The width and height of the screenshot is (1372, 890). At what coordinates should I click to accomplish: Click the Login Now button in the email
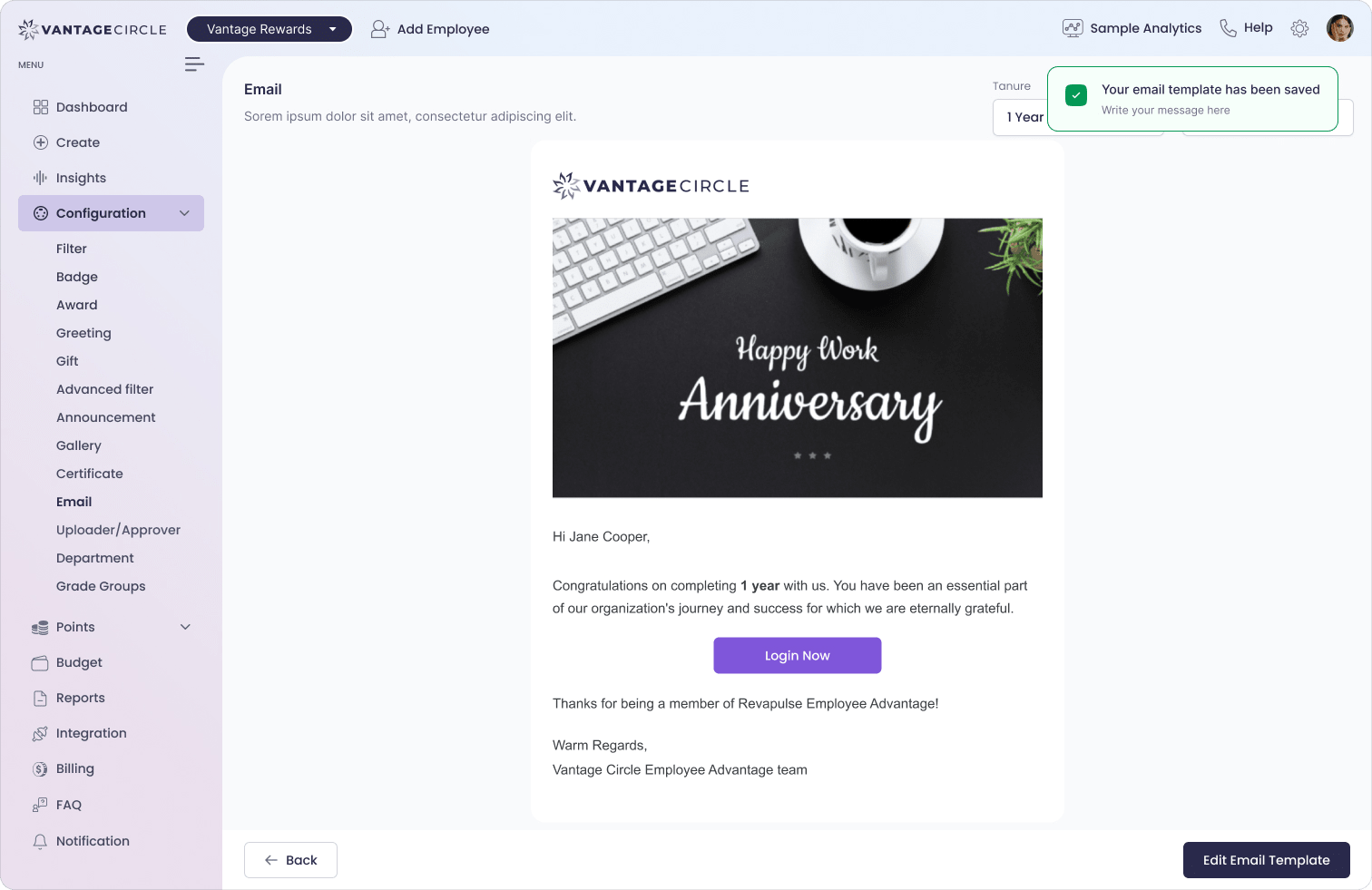pyautogui.click(x=797, y=655)
